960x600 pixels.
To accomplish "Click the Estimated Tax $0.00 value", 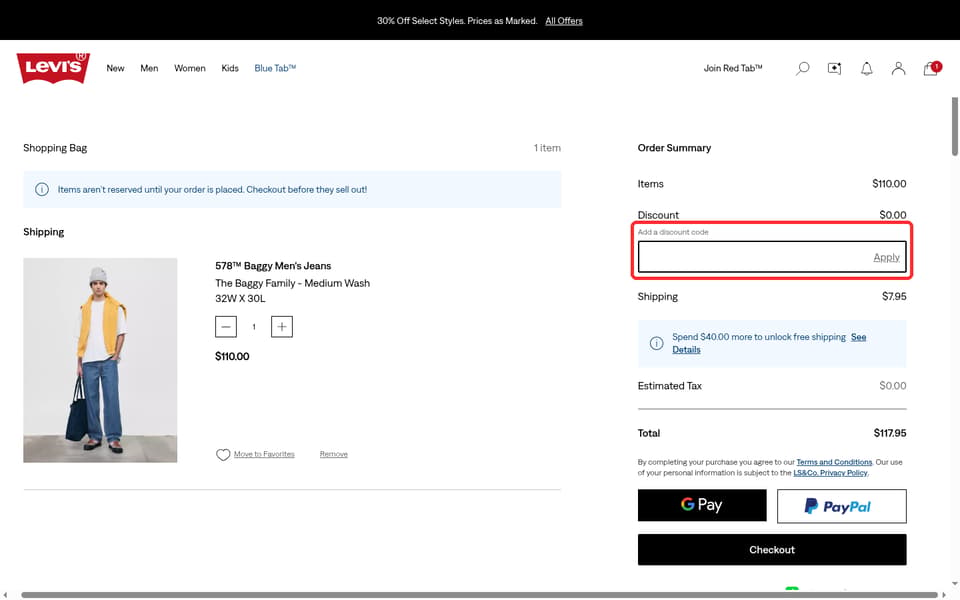I will tap(893, 386).
